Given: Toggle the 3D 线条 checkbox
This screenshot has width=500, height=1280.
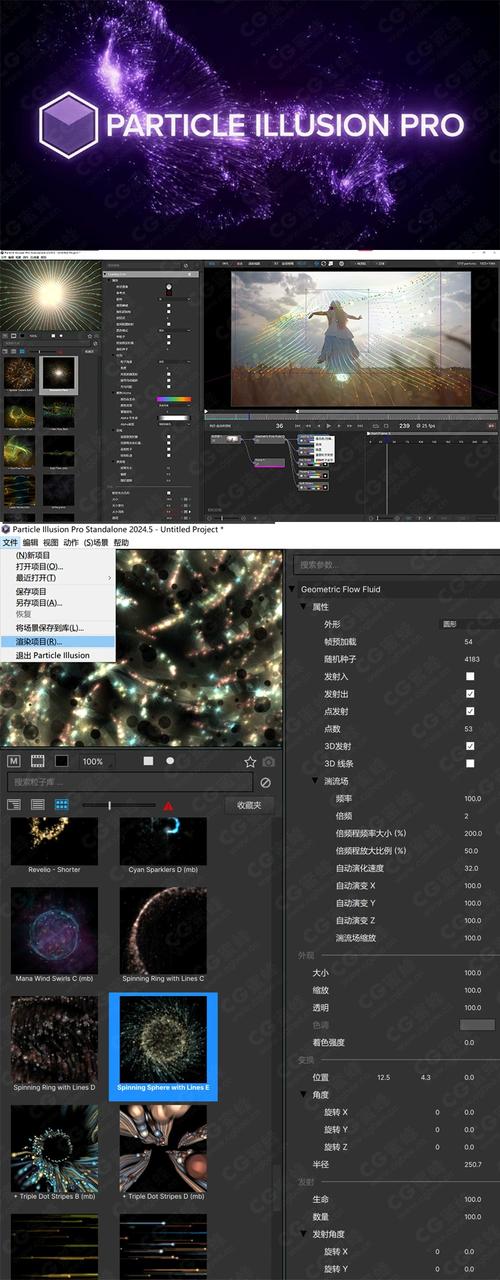Looking at the screenshot, I should (470, 763).
